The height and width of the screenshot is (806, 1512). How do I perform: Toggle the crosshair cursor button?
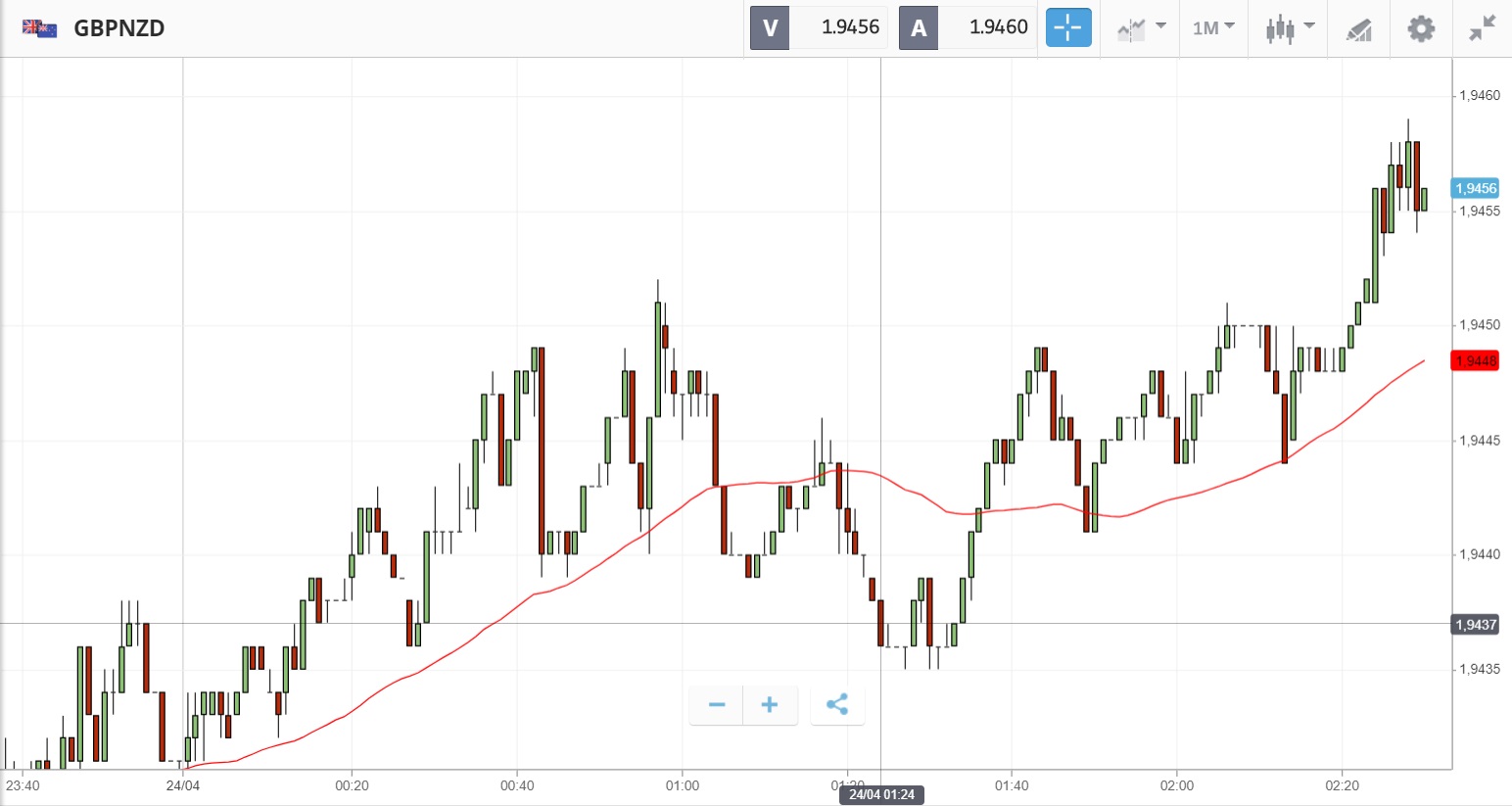(x=1067, y=27)
